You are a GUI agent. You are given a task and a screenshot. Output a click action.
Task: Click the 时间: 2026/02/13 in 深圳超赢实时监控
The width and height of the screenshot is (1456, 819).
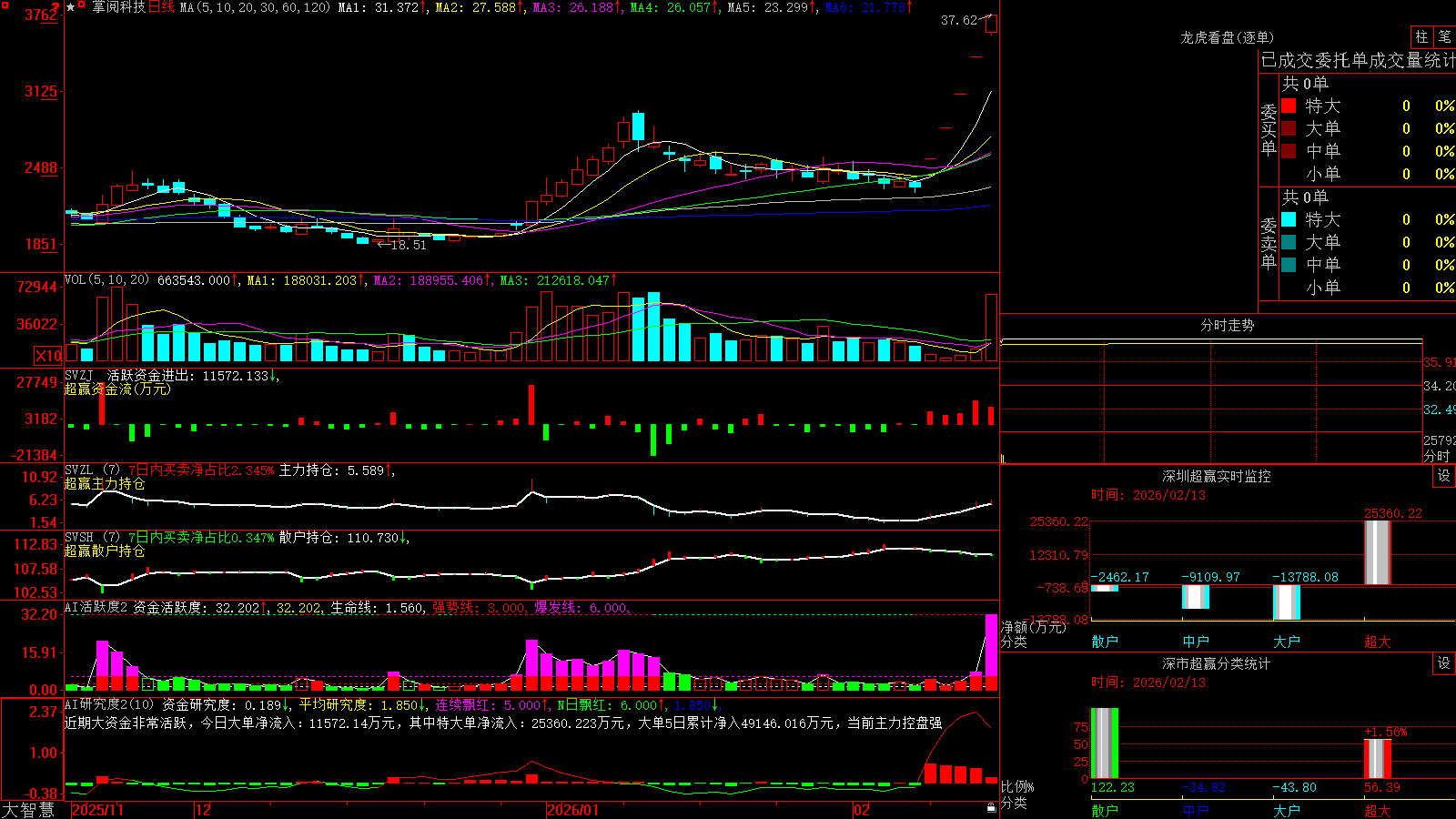[x=1148, y=495]
